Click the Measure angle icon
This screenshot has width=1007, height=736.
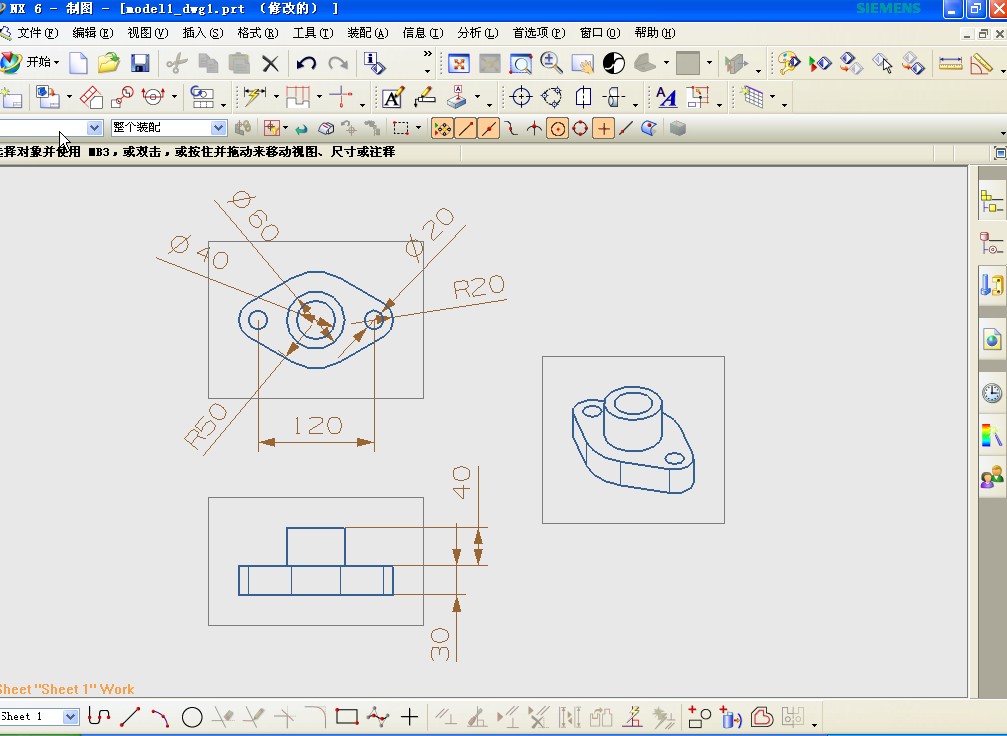tap(981, 63)
